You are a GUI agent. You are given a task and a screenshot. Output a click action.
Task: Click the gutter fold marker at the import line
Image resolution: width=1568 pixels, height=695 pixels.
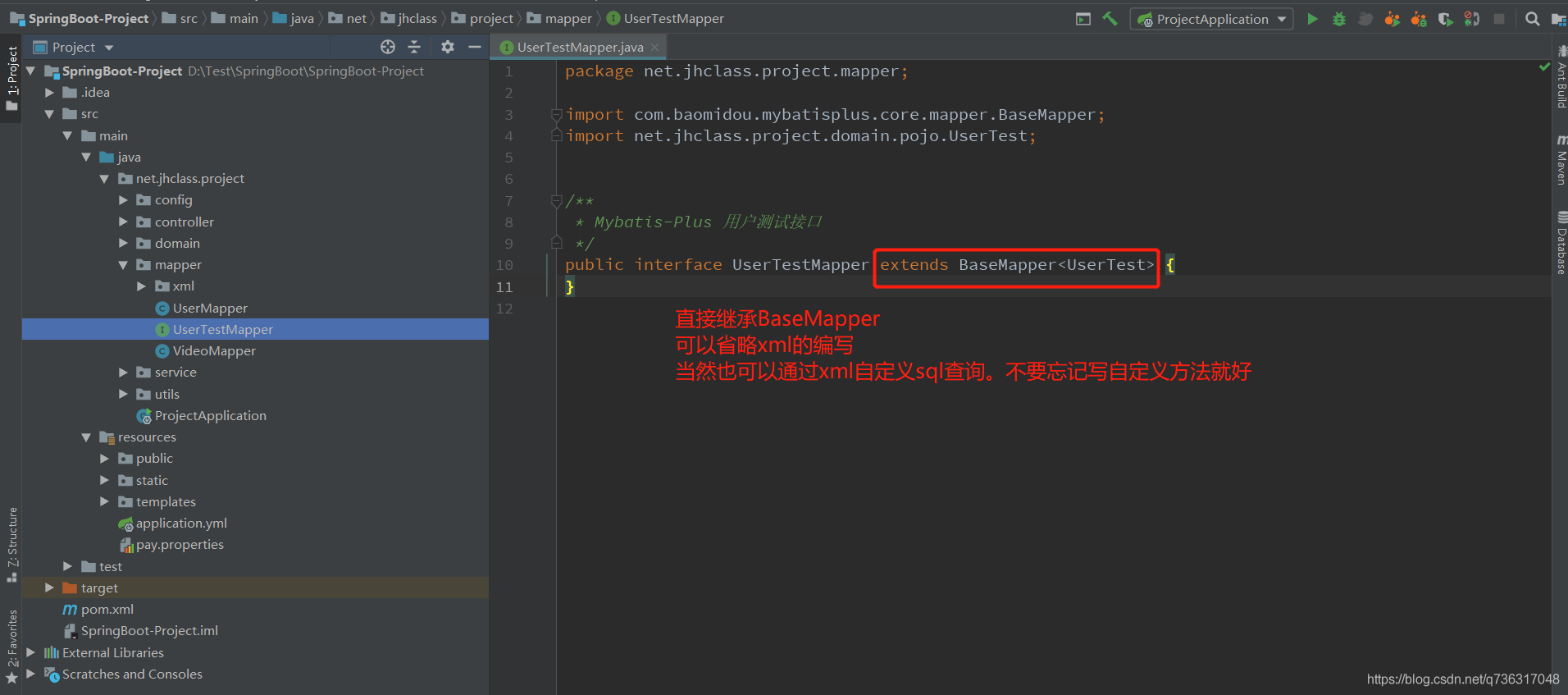click(x=557, y=115)
